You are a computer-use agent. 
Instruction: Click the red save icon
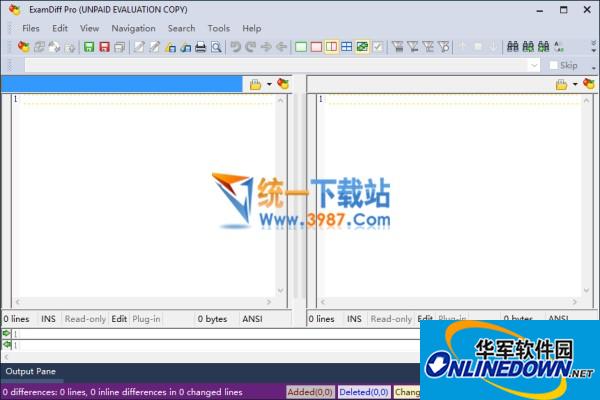pyautogui.click(x=104, y=47)
